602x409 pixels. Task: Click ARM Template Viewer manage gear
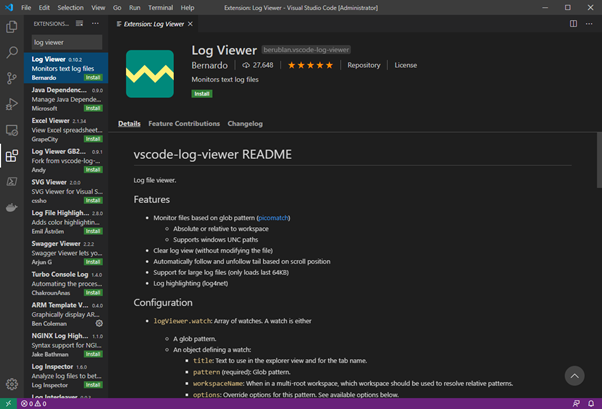[x=98, y=323]
